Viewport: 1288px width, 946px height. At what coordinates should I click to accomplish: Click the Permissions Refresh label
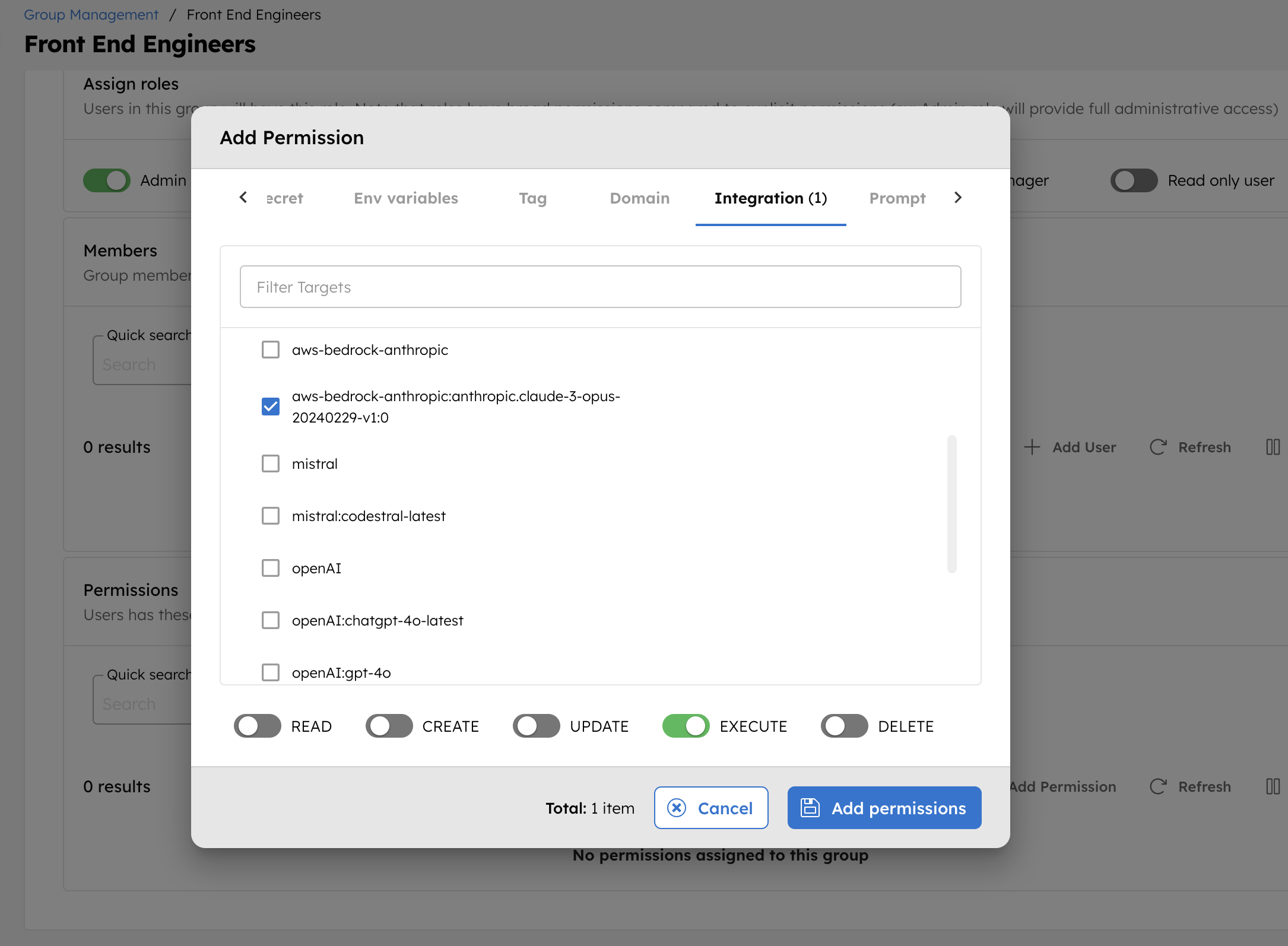[1204, 786]
